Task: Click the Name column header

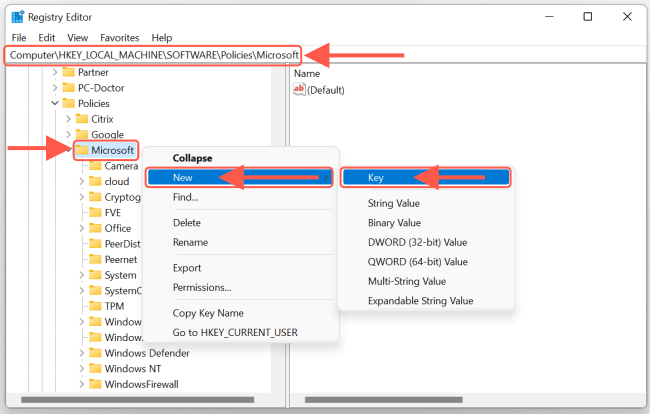Action: tap(308, 73)
